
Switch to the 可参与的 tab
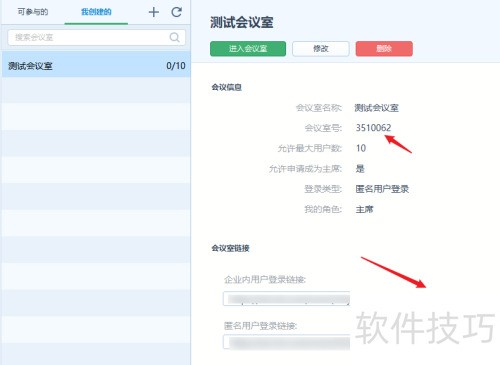tap(33, 12)
